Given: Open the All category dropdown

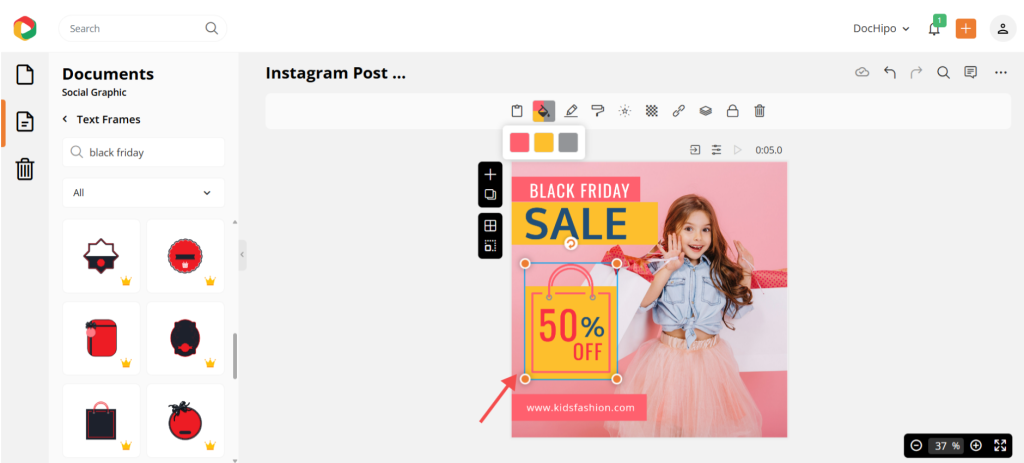Looking at the screenshot, I should (x=144, y=193).
